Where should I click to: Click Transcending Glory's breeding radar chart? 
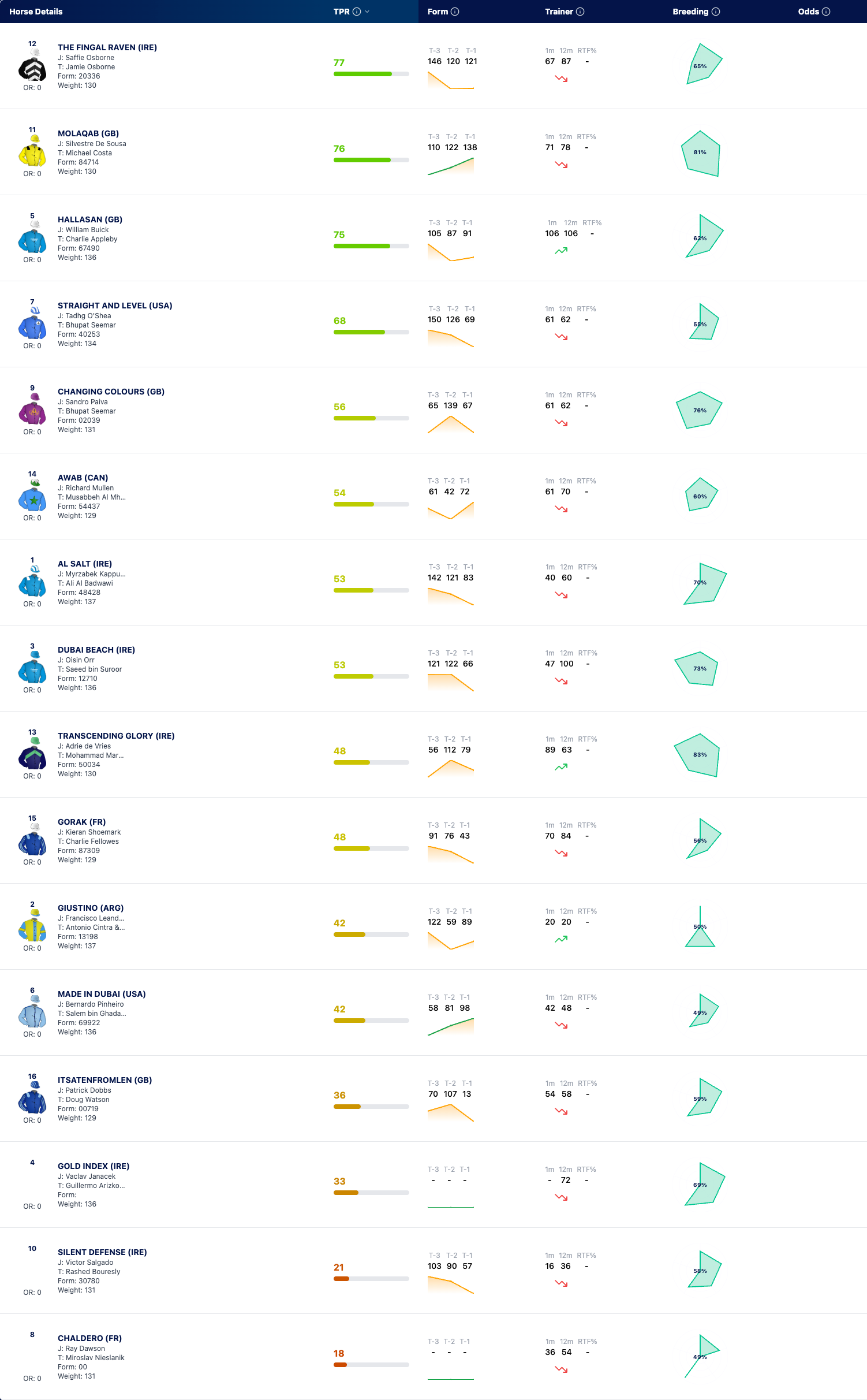click(x=697, y=755)
